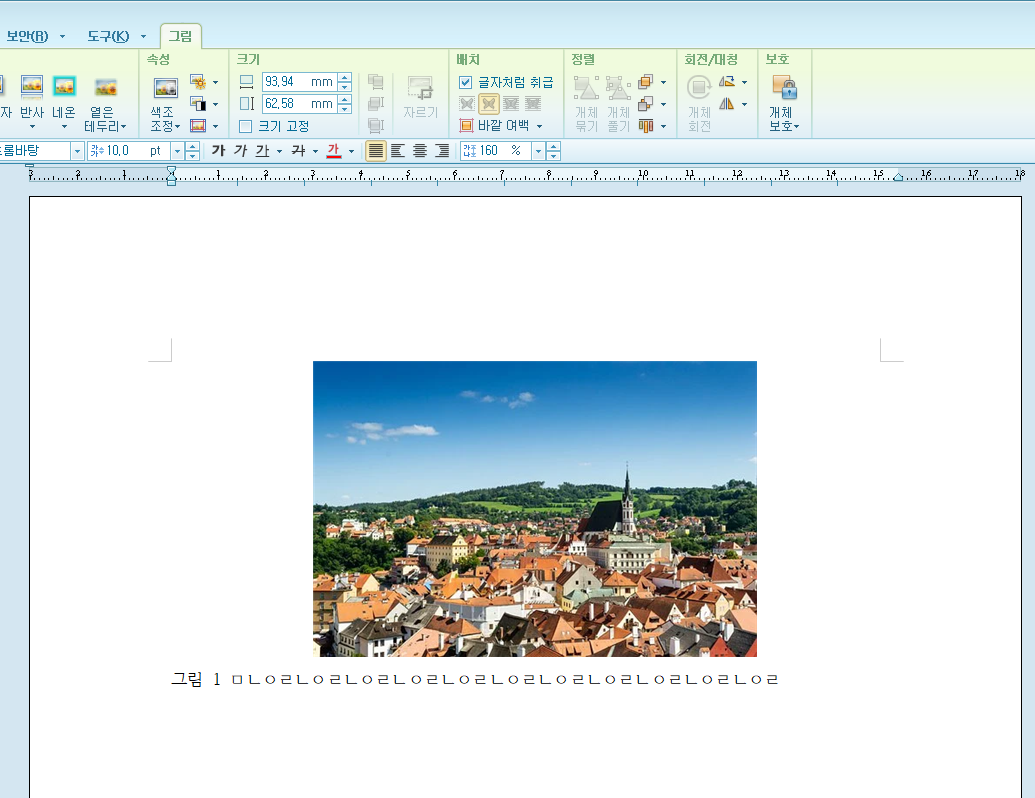Select right paragraph alignment
The width and height of the screenshot is (1035, 798).
coord(442,150)
